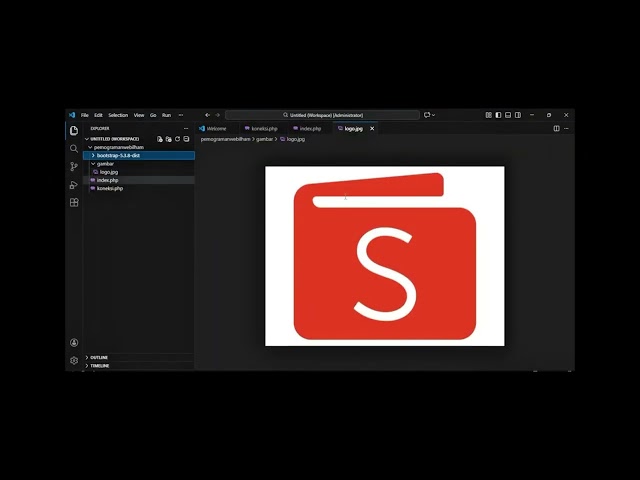The image size is (640, 480).
Task: Open index.php in the file tree
Action: tap(139, 180)
